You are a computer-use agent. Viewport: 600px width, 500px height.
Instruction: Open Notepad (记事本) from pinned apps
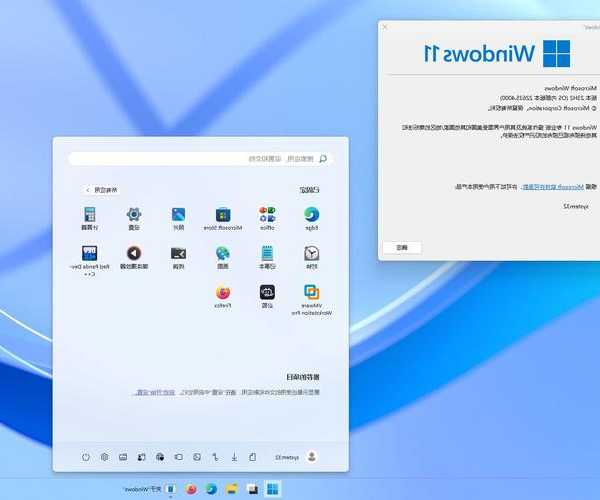tap(267, 257)
